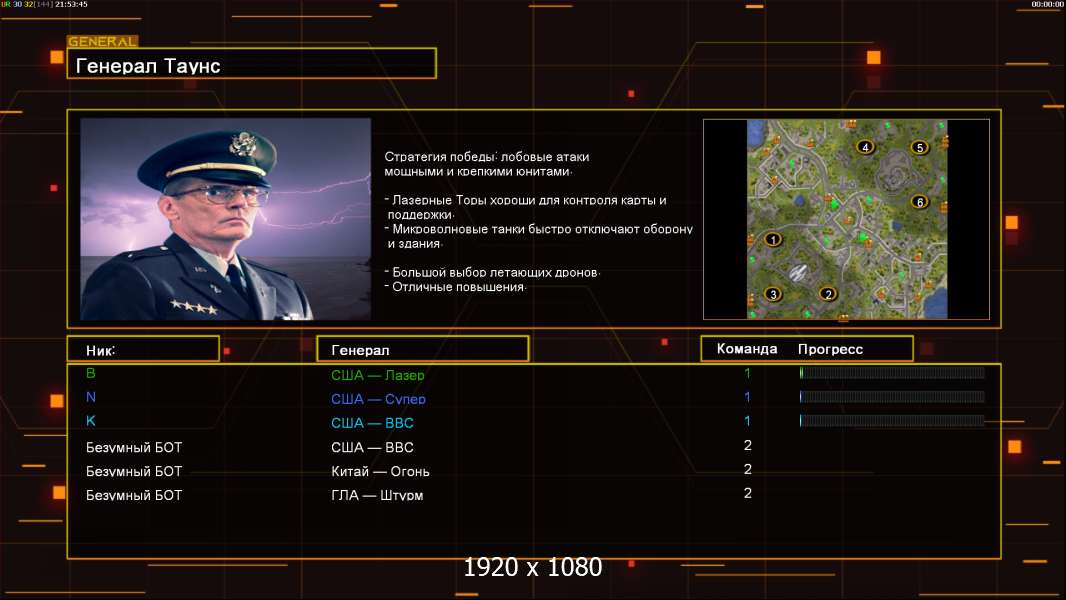The width and height of the screenshot is (1066, 600).
Task: Click the Команда column header
Action: tap(747, 349)
